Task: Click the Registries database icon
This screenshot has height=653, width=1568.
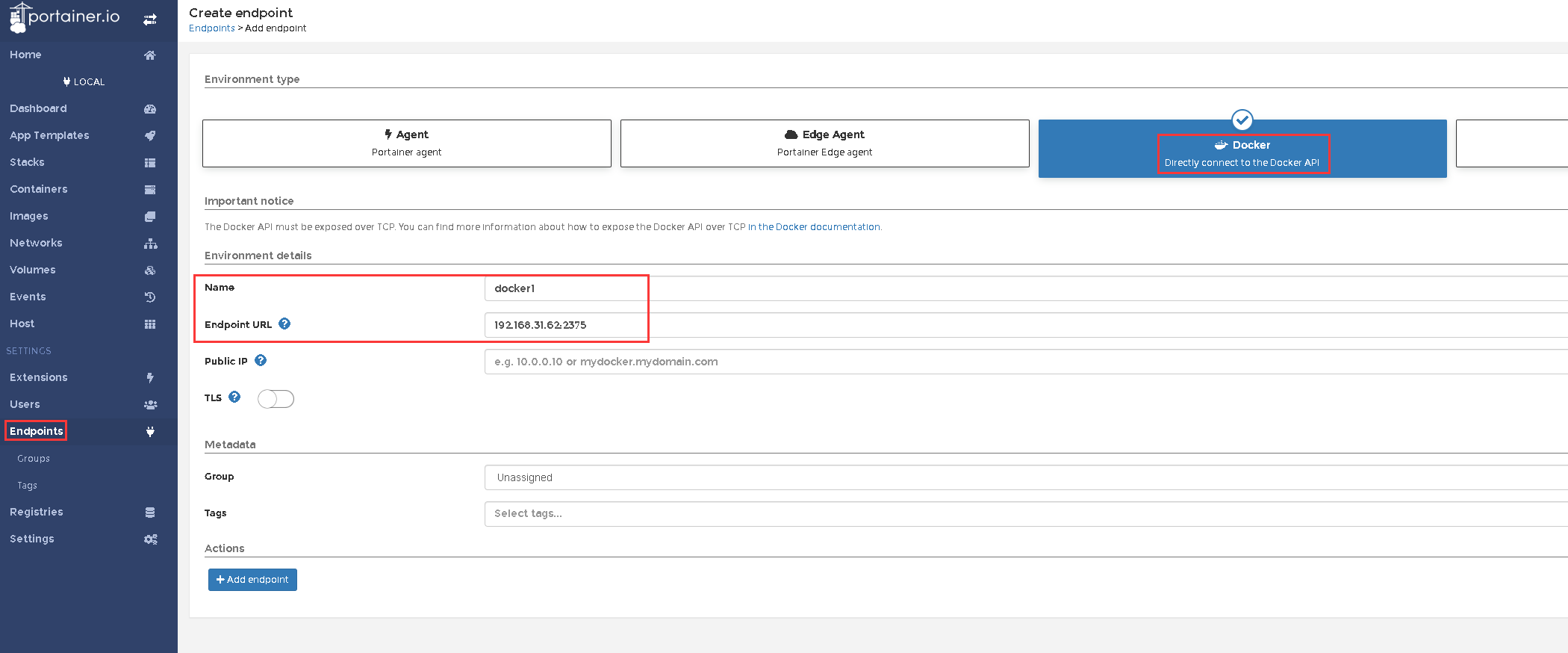Action: 150,513
